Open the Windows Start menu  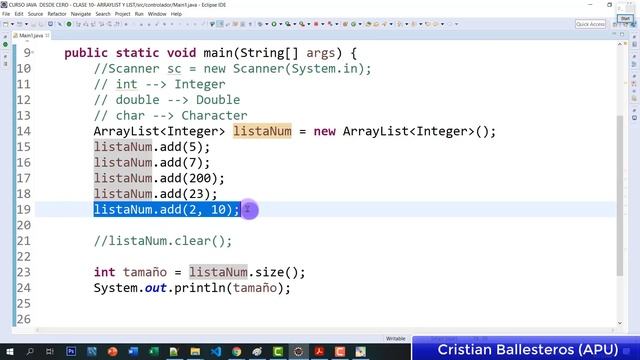click(x=9, y=351)
